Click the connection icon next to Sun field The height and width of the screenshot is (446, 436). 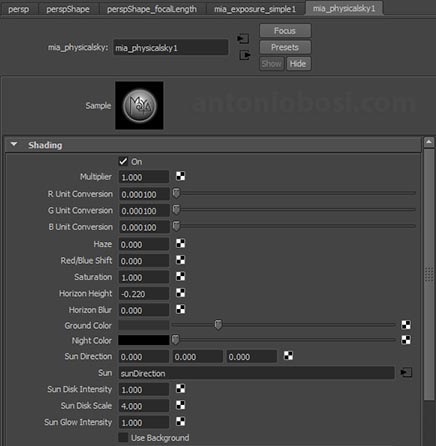tap(406, 372)
